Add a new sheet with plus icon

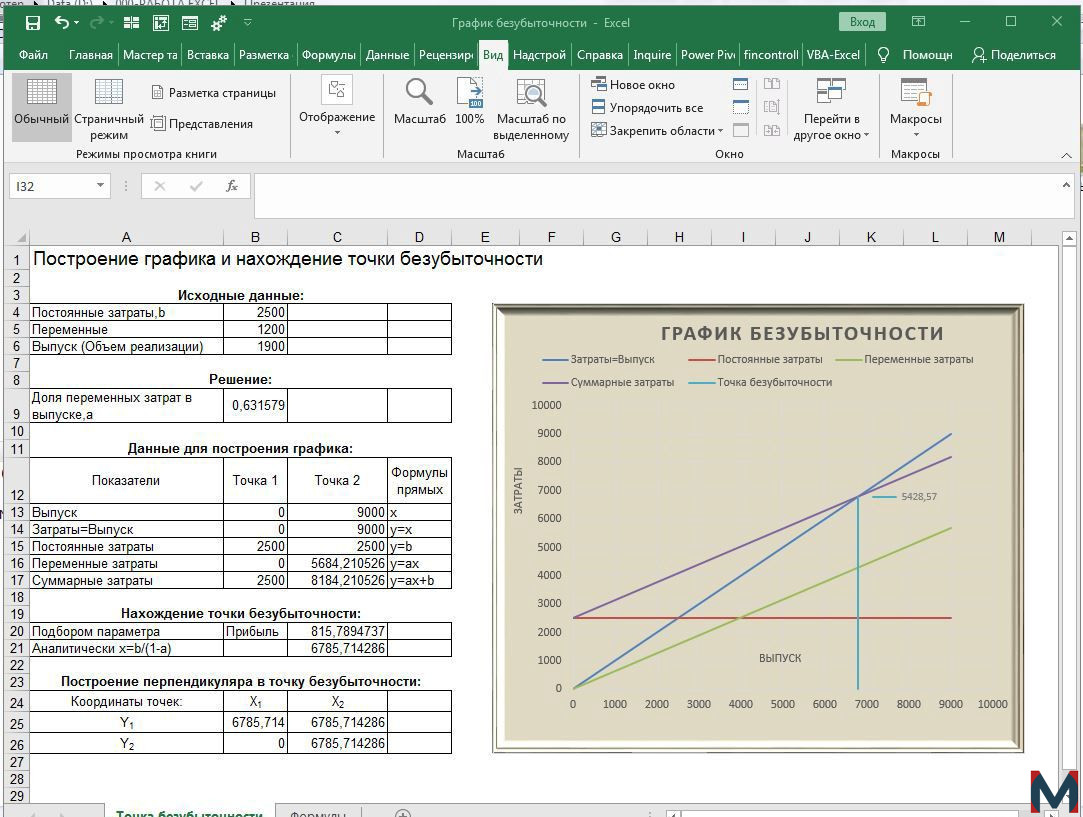point(402,813)
